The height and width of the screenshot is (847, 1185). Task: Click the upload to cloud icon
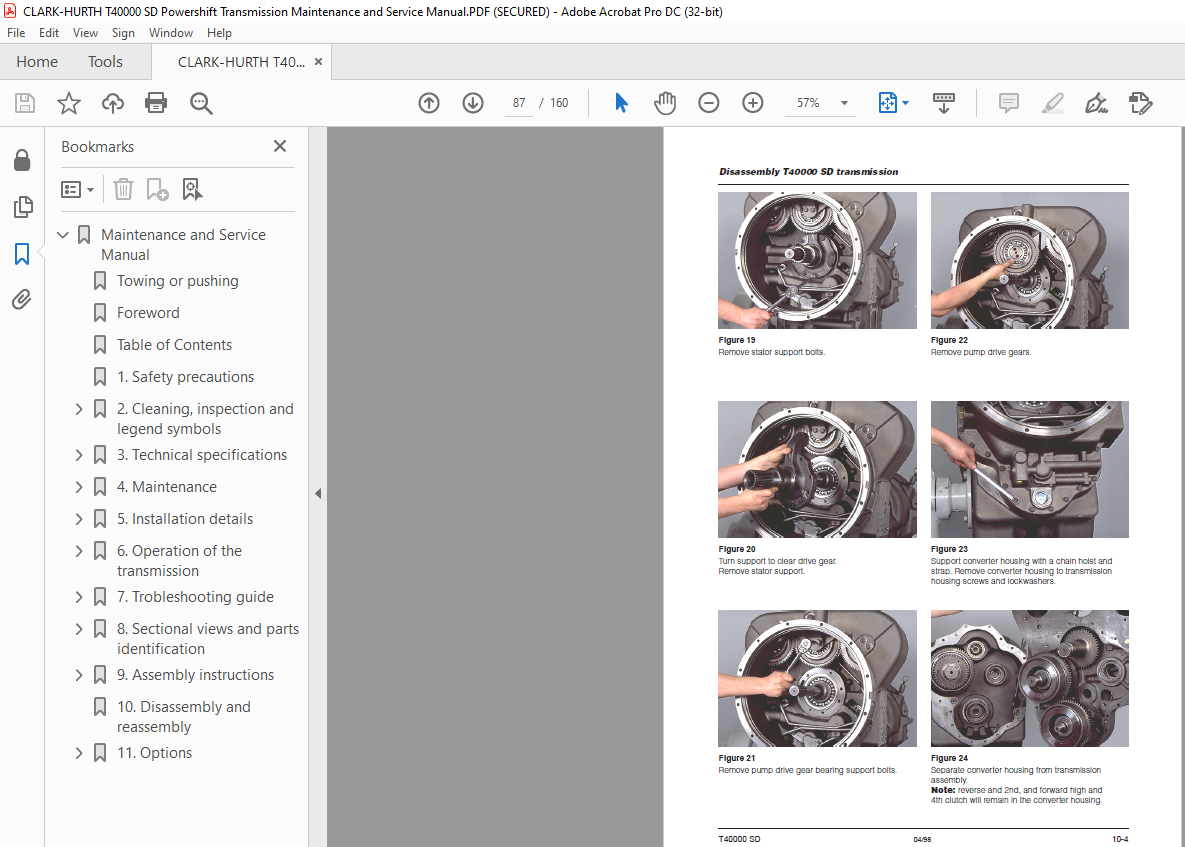[113, 103]
